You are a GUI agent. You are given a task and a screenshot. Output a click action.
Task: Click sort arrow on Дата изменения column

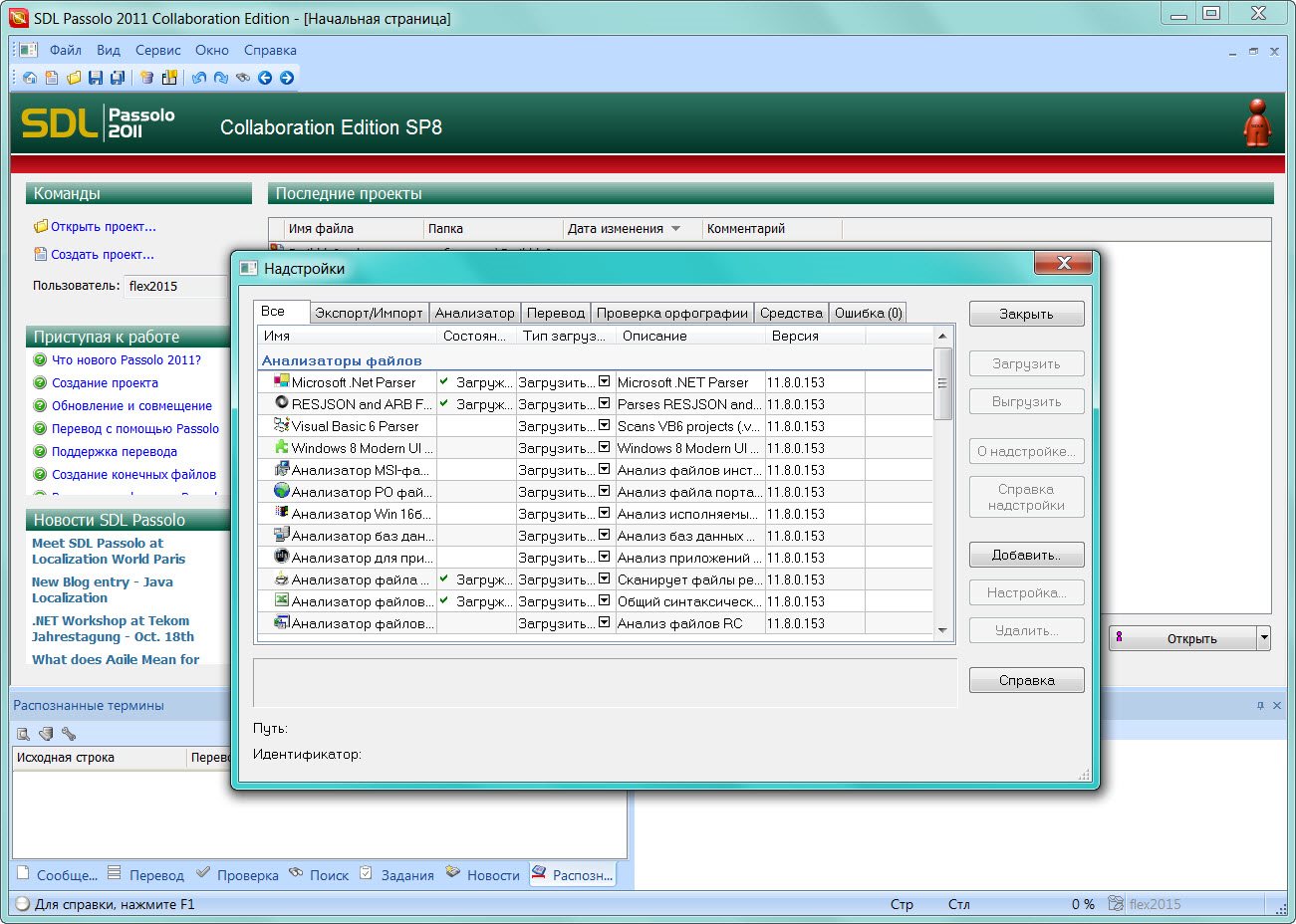click(x=676, y=229)
